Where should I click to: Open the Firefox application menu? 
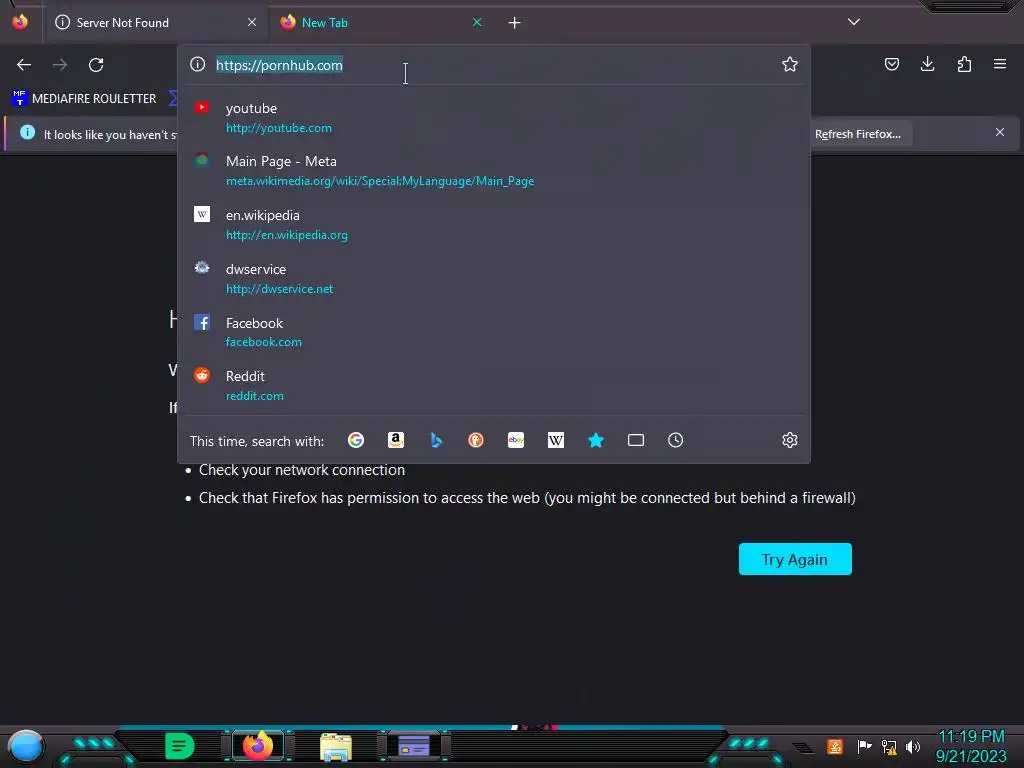point(999,64)
